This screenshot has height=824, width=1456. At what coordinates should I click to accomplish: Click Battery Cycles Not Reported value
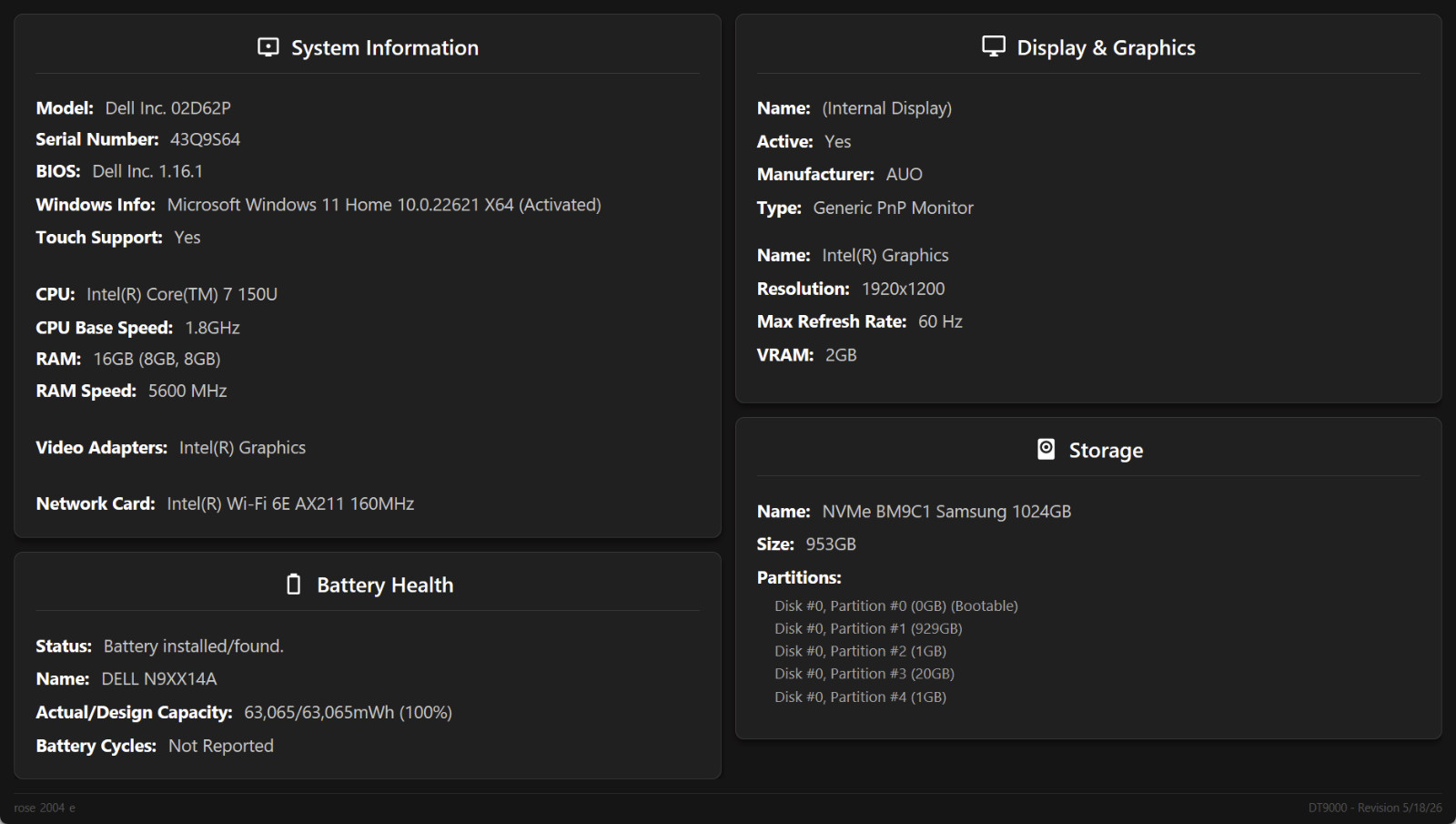(221, 746)
